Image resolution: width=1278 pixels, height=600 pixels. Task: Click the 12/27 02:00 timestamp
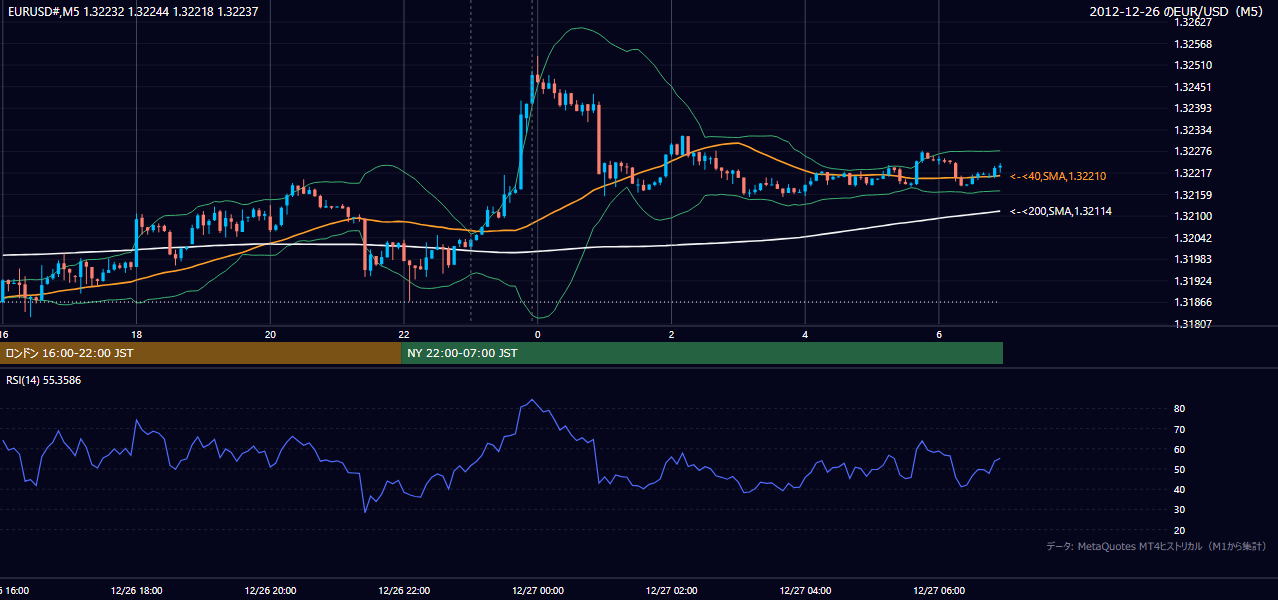[x=671, y=590]
